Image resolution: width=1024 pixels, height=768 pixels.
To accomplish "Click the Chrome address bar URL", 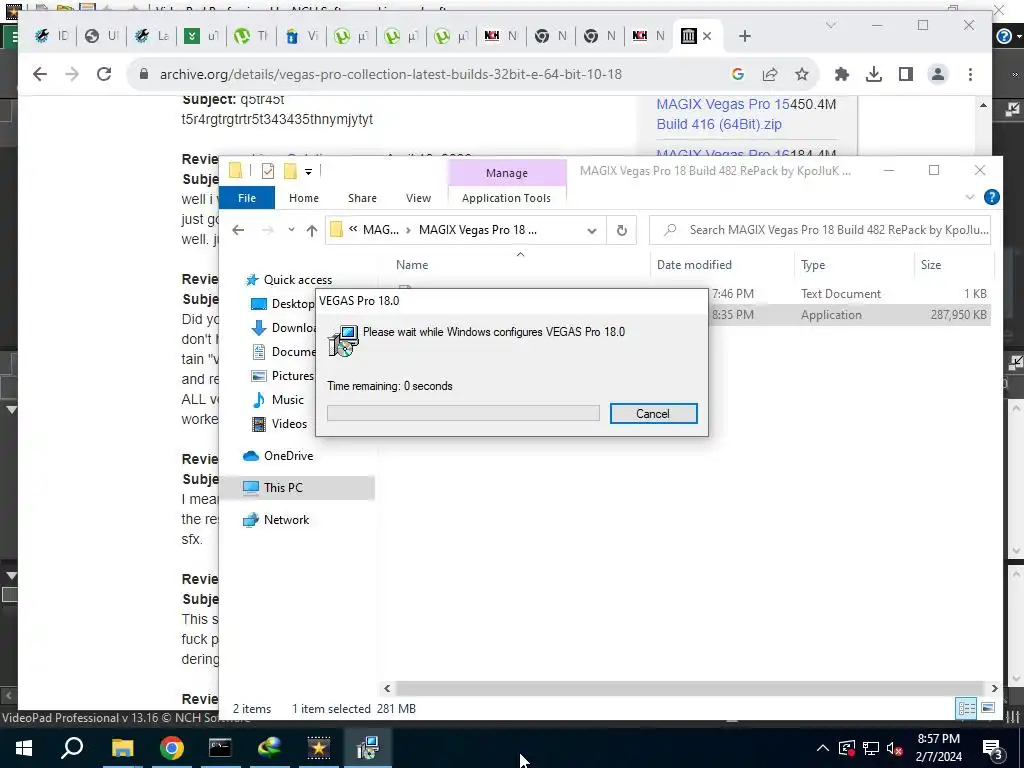I will point(391,74).
